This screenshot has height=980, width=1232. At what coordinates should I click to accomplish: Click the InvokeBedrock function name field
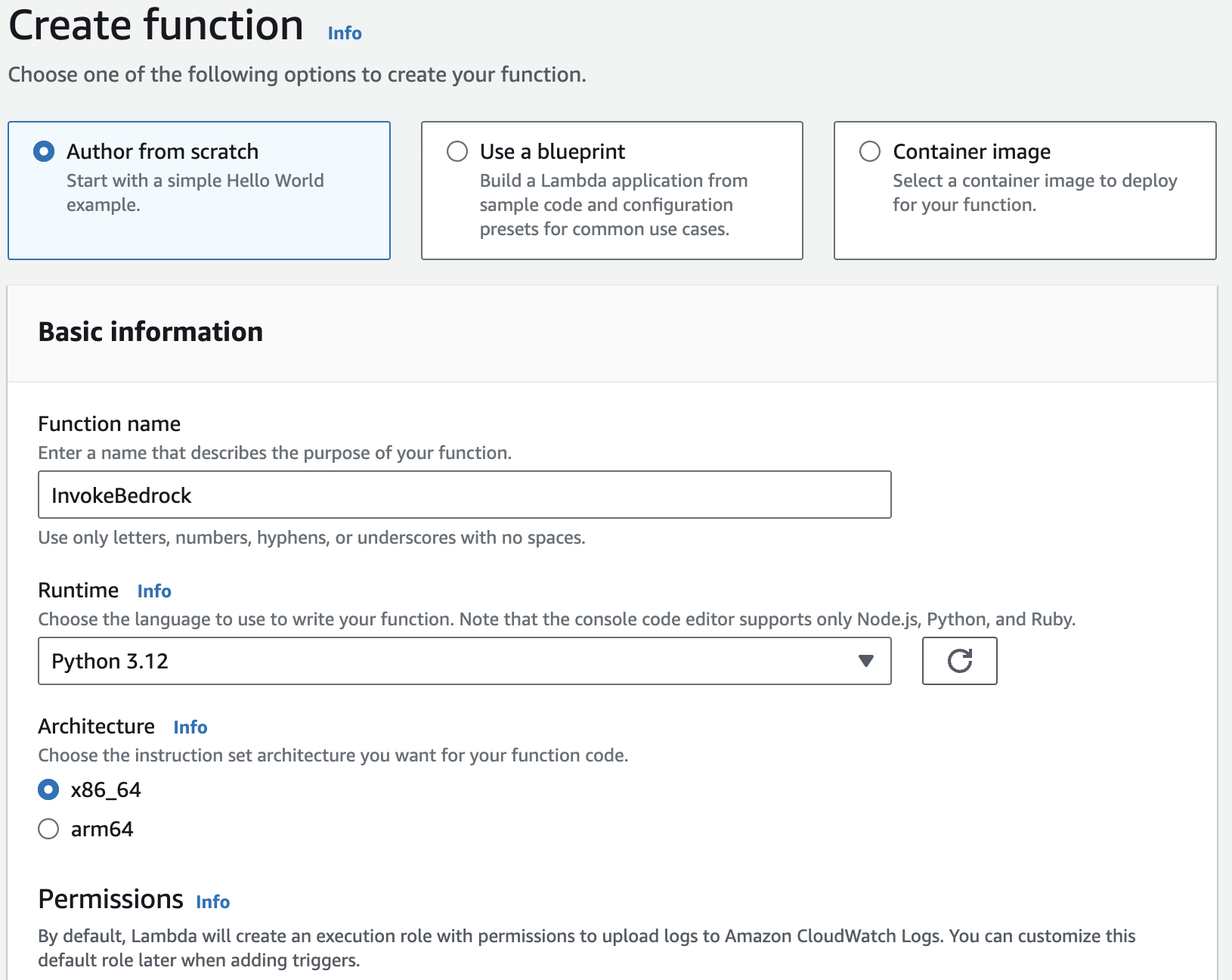tap(464, 495)
